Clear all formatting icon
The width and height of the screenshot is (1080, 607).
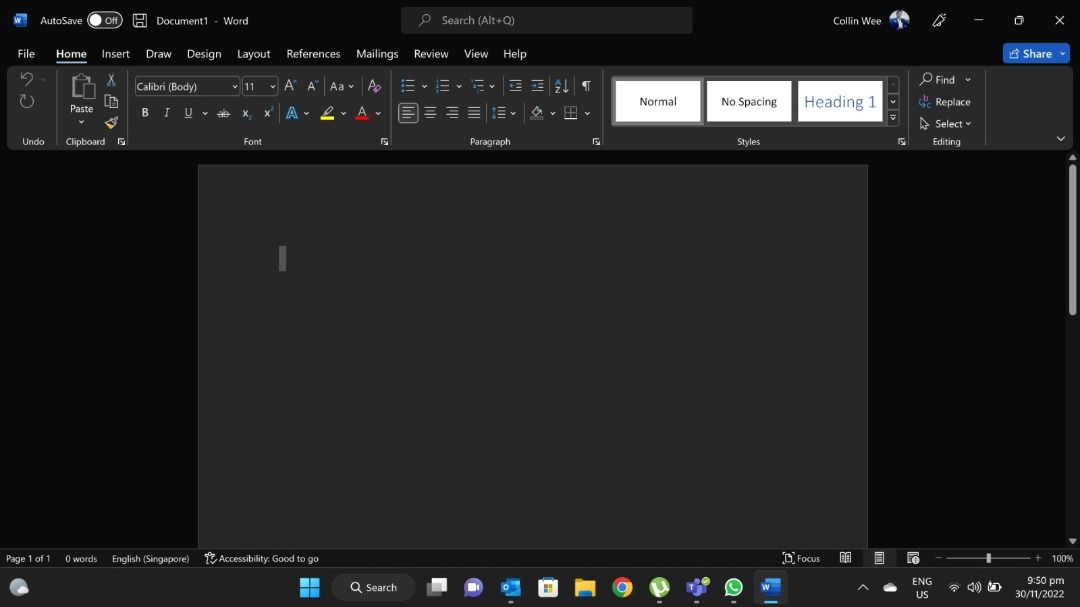[374, 85]
